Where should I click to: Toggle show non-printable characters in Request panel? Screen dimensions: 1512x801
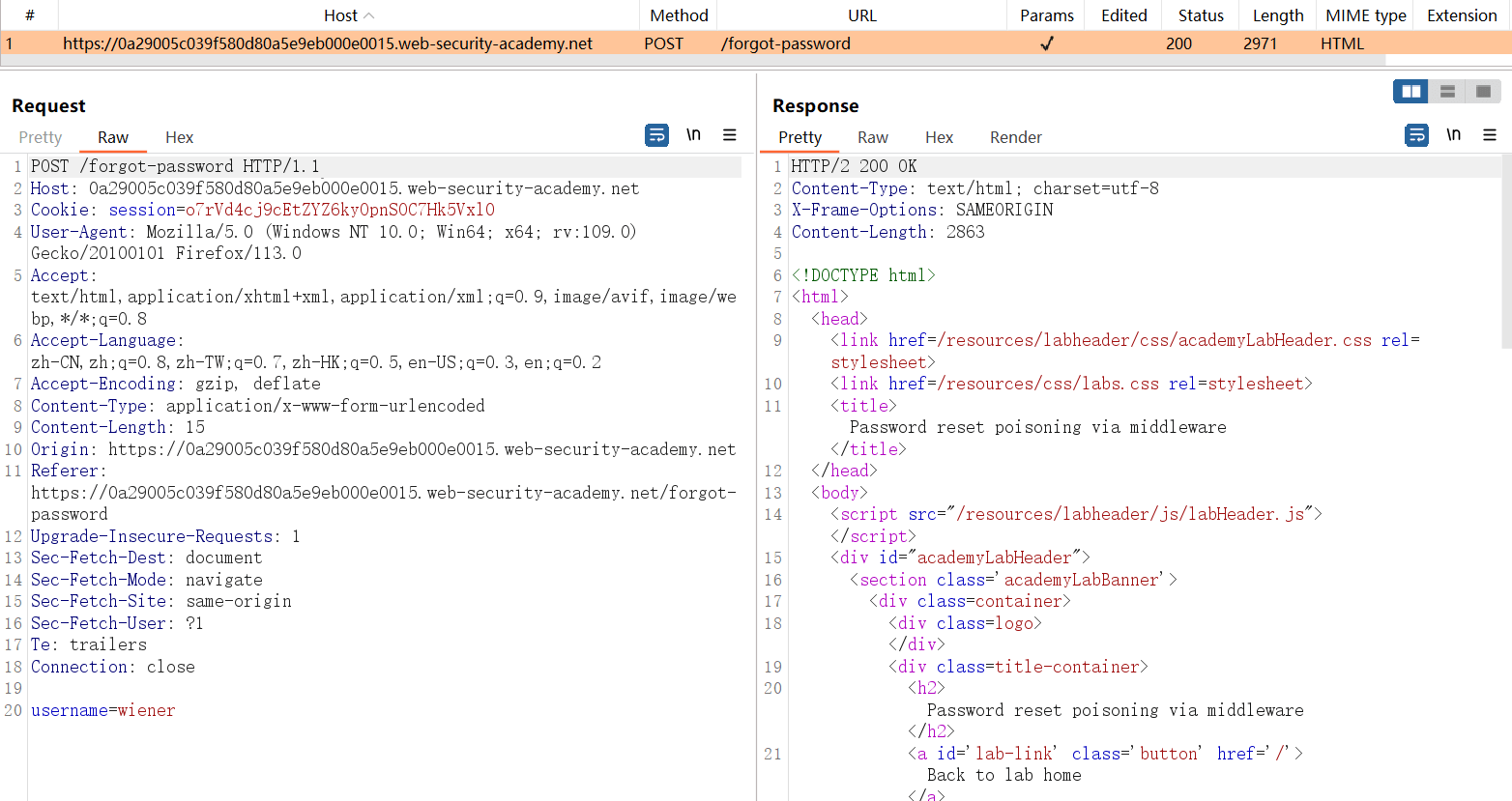(693, 135)
